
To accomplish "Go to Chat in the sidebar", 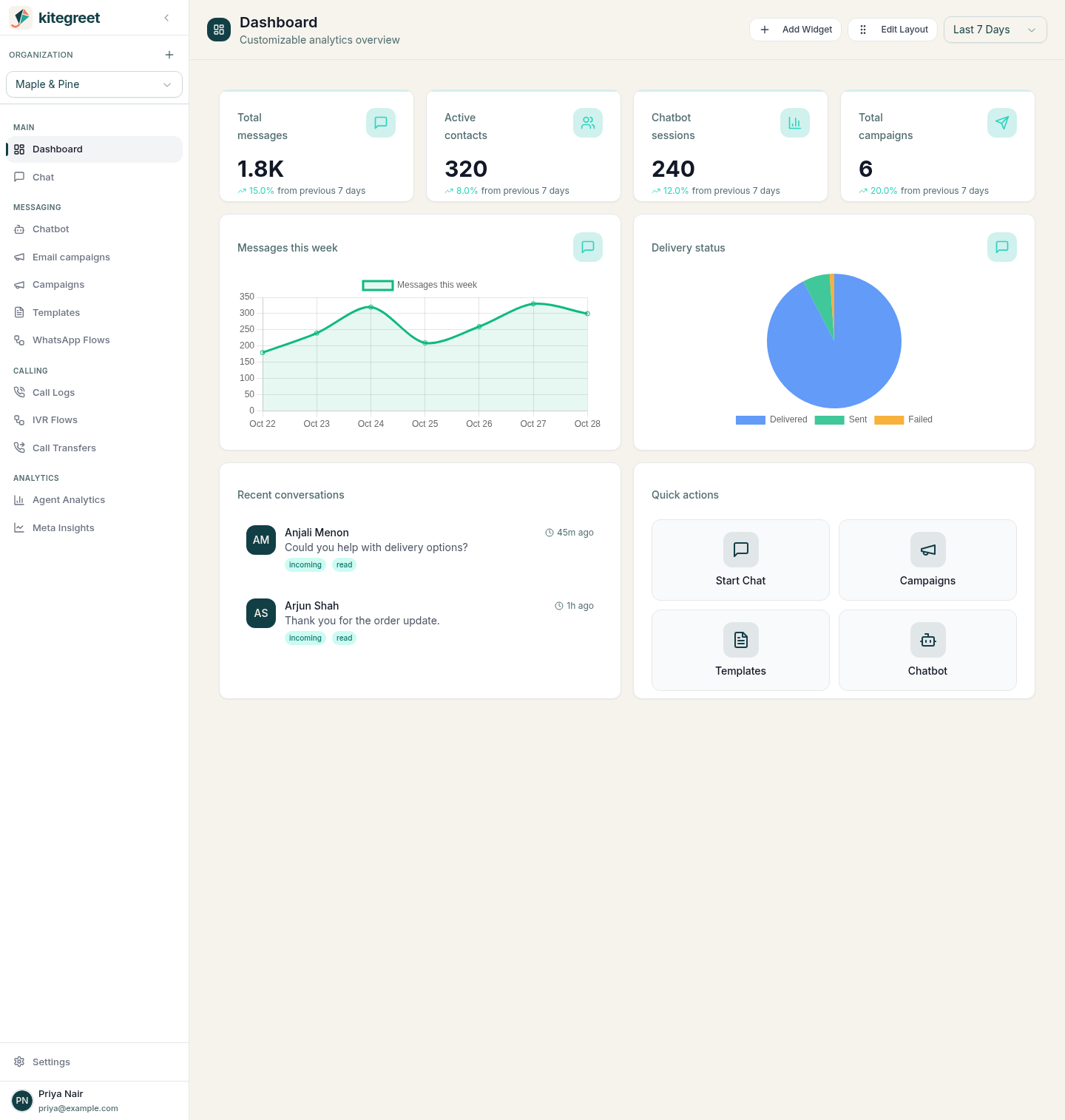I will pos(94,177).
